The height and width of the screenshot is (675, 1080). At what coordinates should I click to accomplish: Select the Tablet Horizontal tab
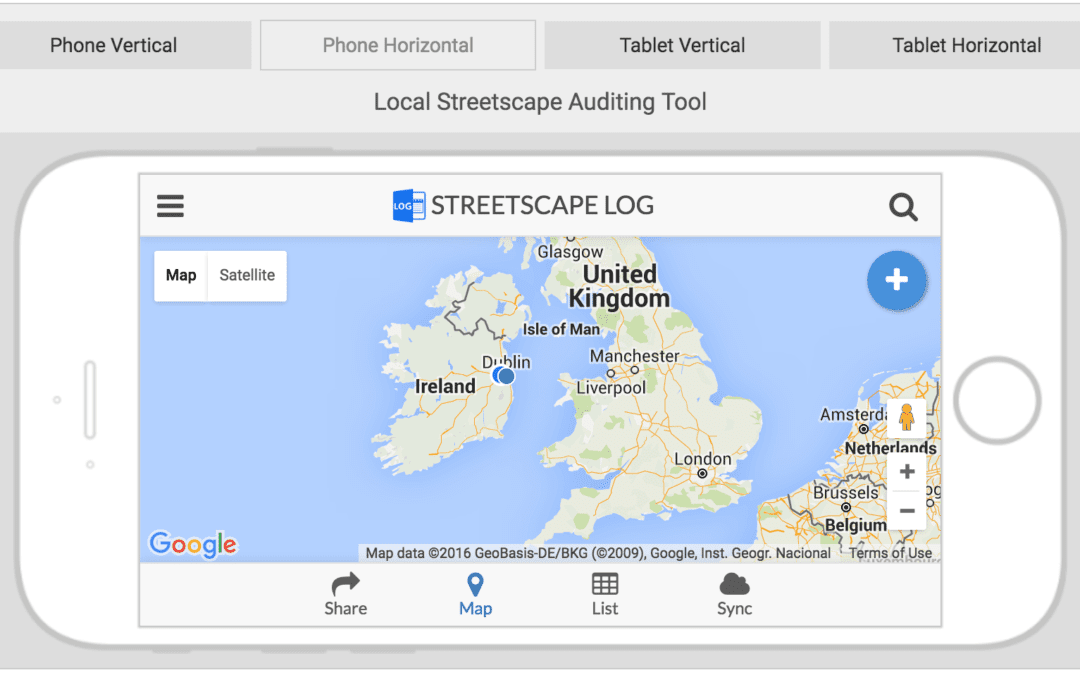955,45
